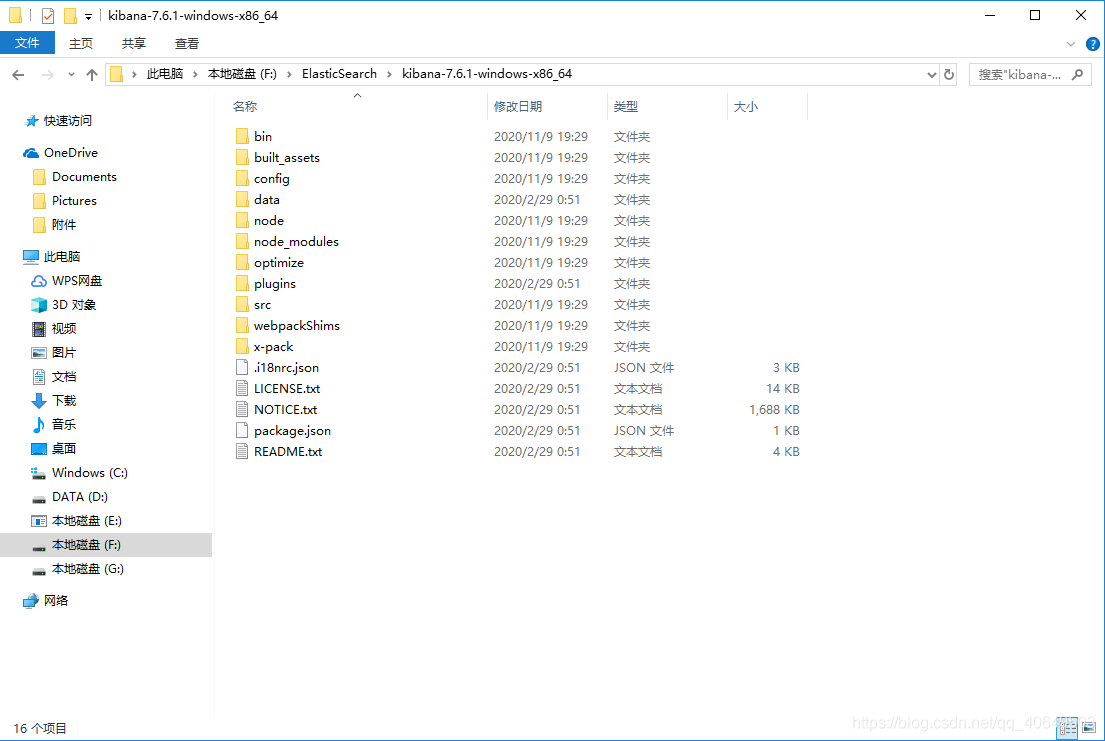Open the 文件 menu tab
Screen dimensions: 1105x741
(x=27, y=43)
